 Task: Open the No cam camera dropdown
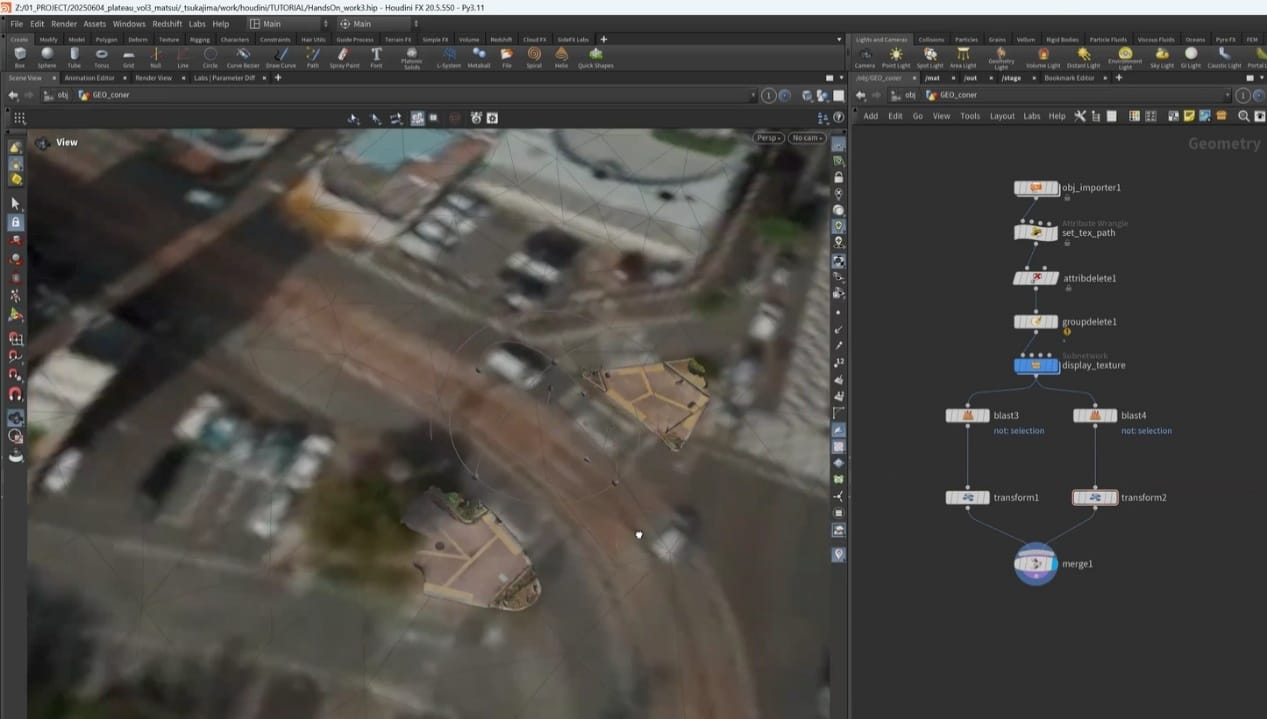[x=807, y=138]
